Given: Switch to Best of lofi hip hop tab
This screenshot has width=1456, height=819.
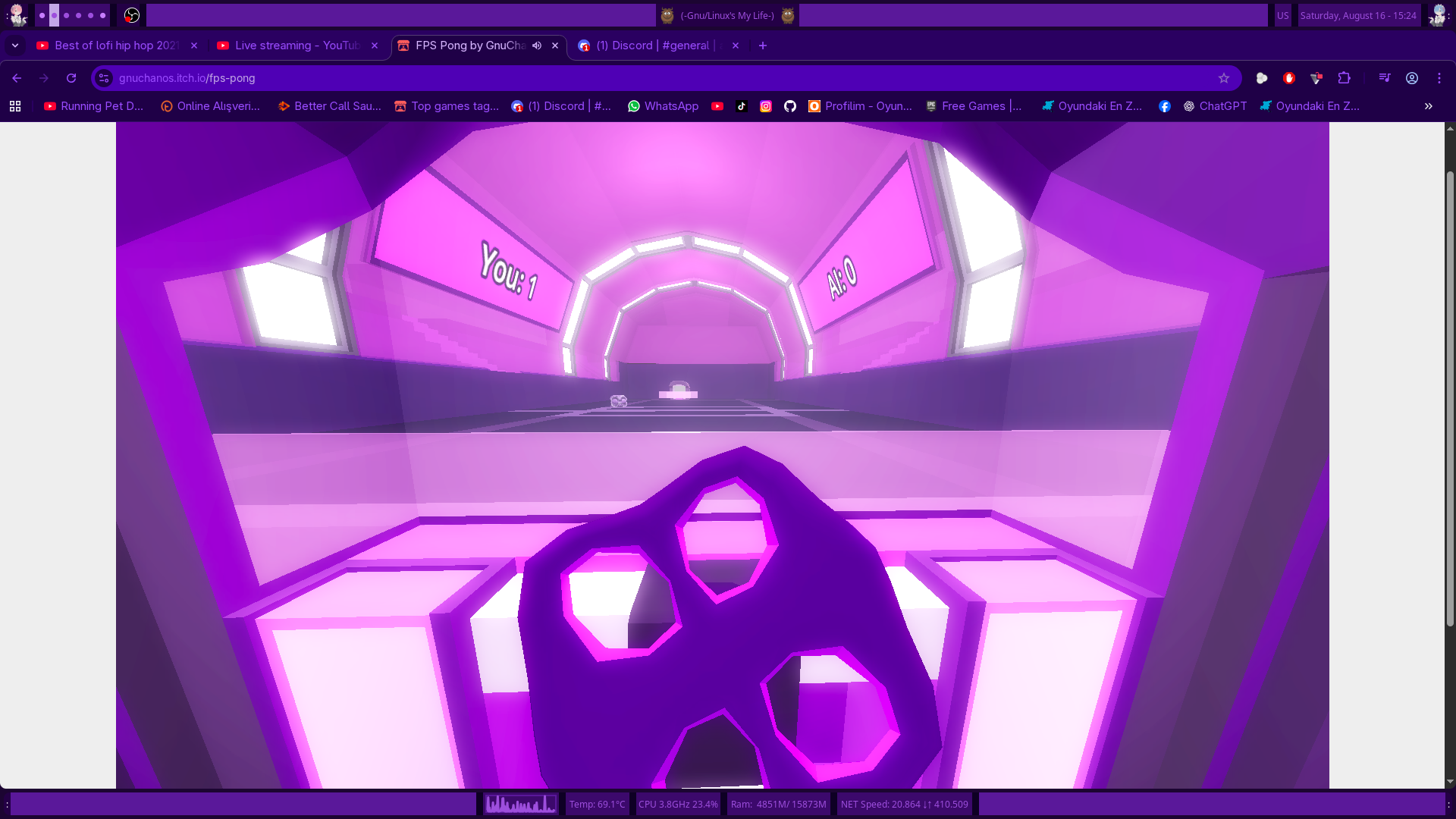Looking at the screenshot, I should [x=114, y=45].
